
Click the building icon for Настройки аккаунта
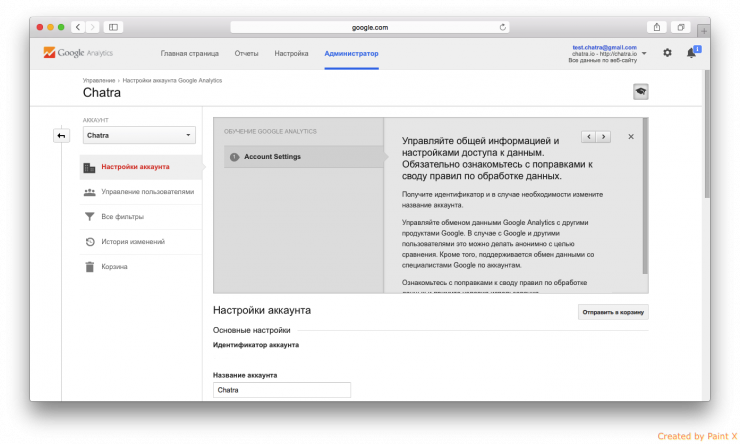click(89, 167)
